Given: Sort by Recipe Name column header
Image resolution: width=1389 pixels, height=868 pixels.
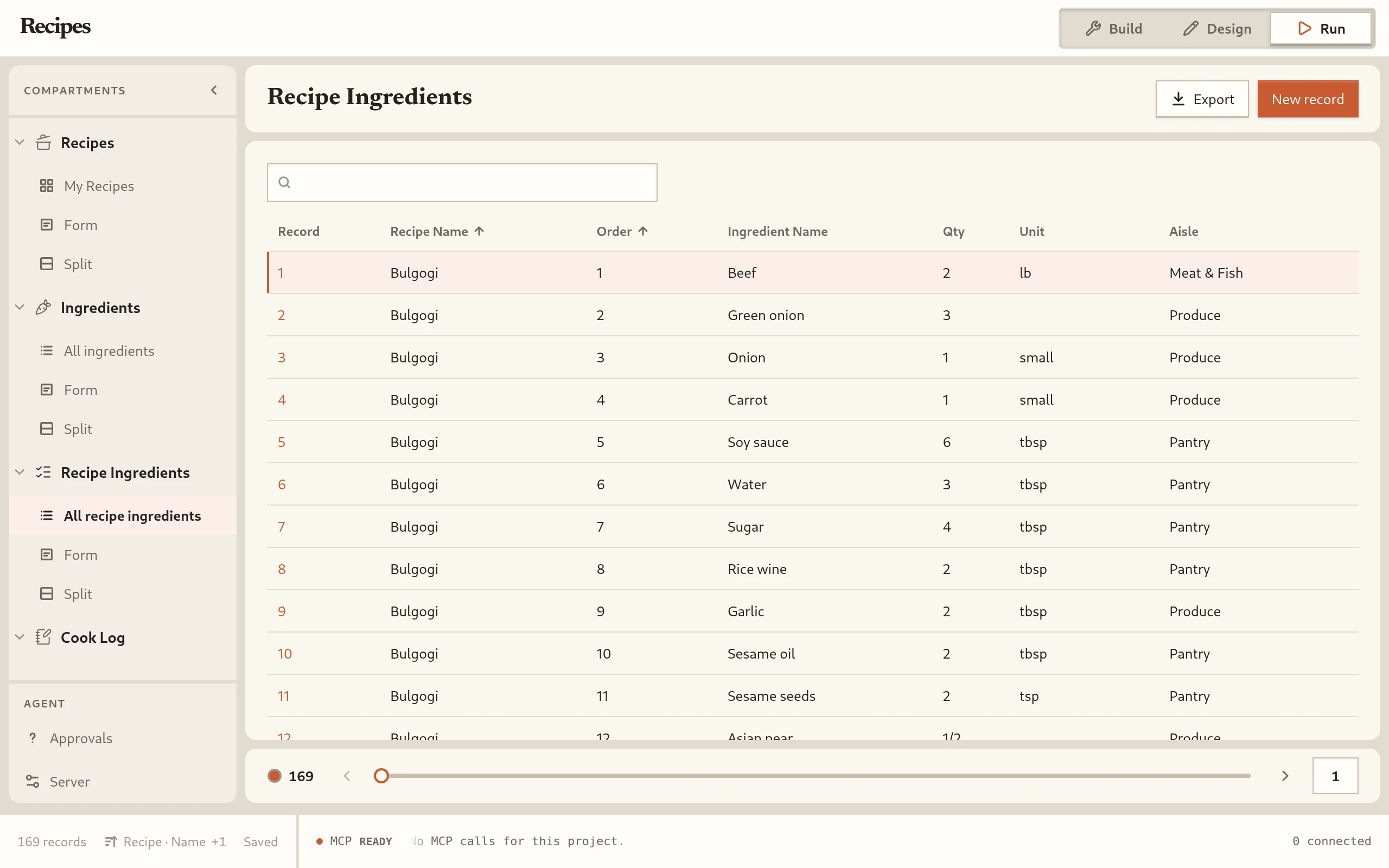Looking at the screenshot, I should pos(437,231).
